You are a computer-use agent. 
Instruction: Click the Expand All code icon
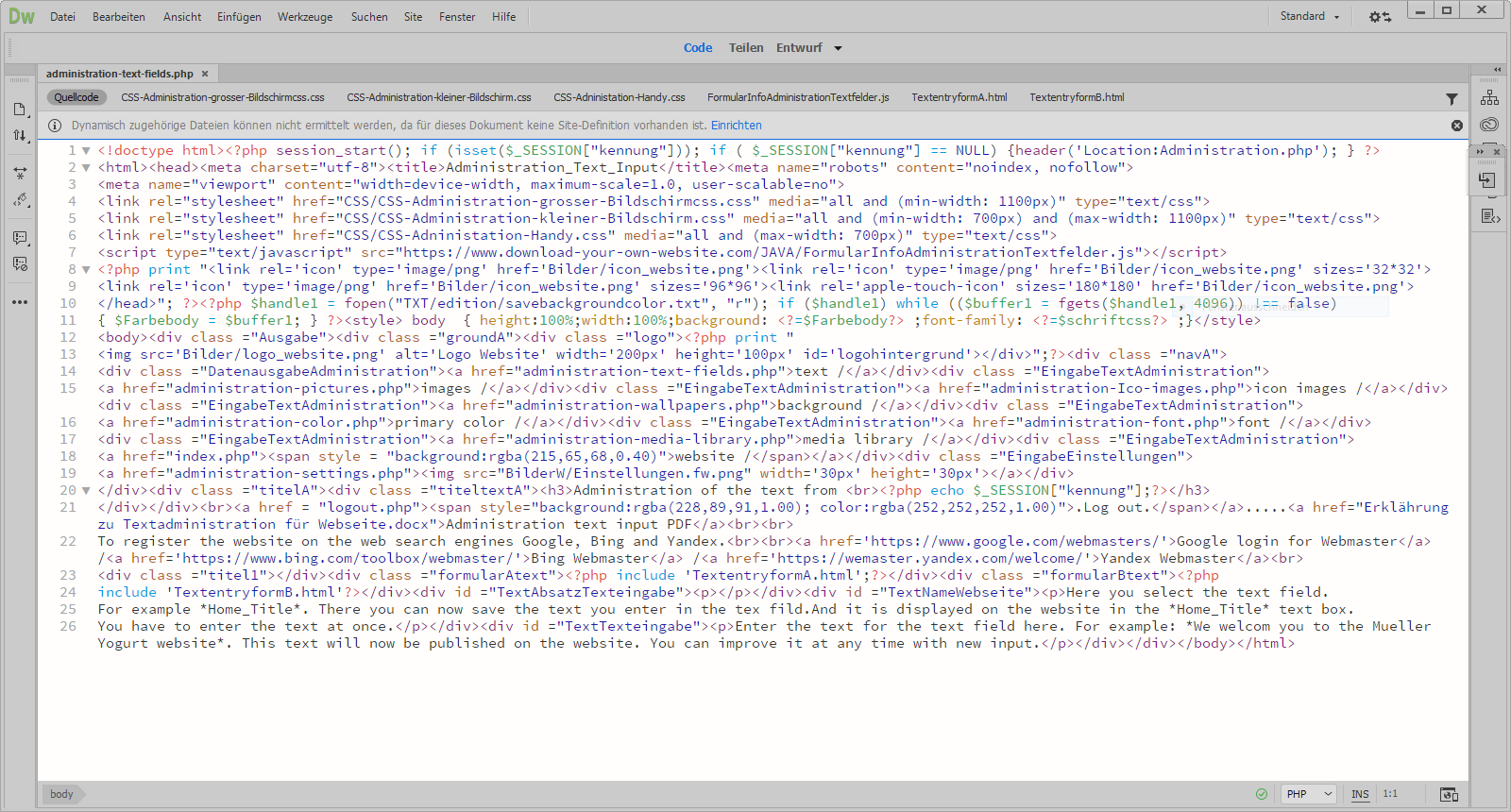20,174
